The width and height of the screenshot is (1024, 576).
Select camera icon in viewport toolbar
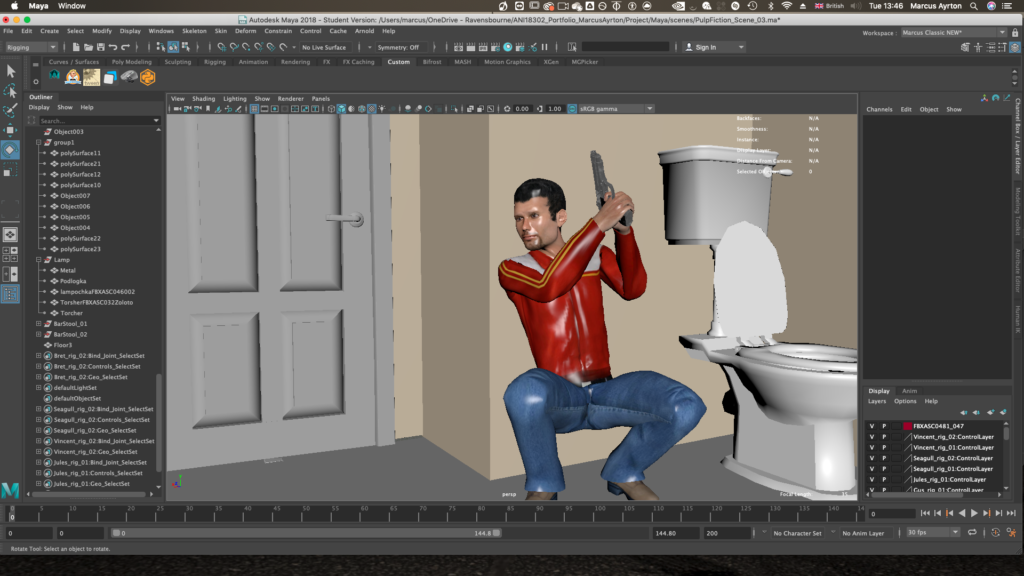(x=177, y=109)
